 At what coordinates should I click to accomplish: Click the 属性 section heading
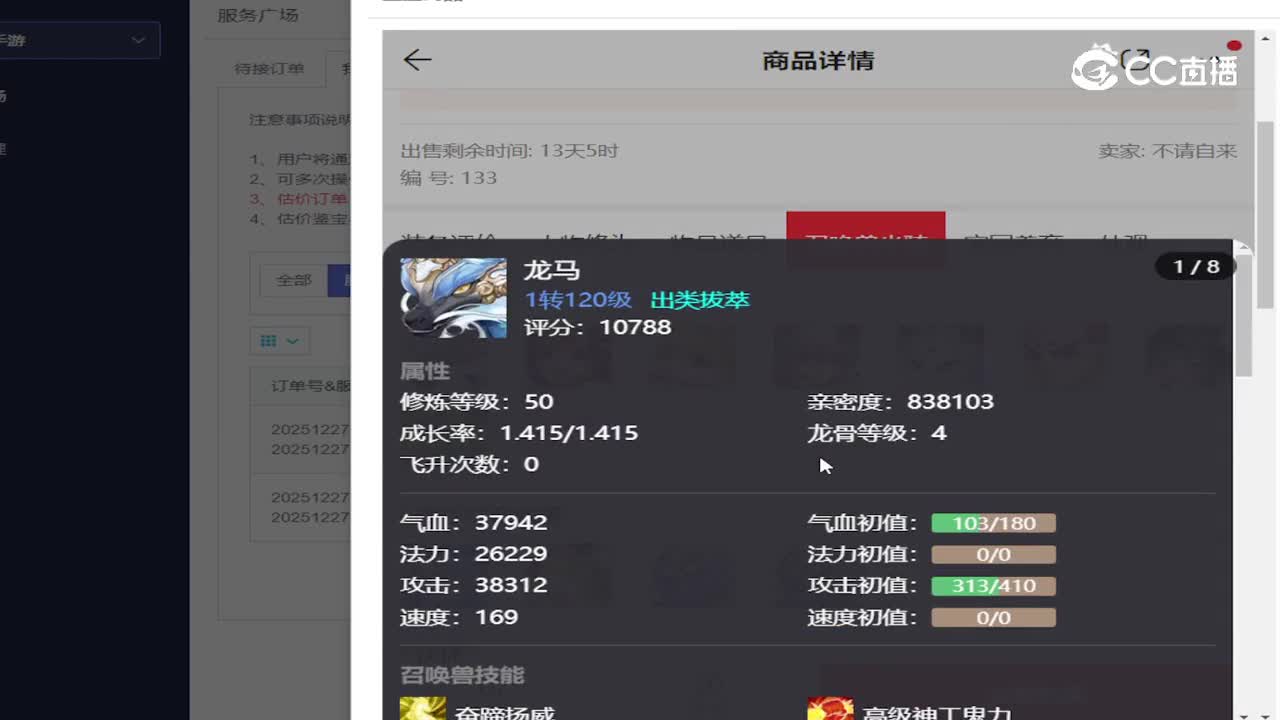pos(425,371)
